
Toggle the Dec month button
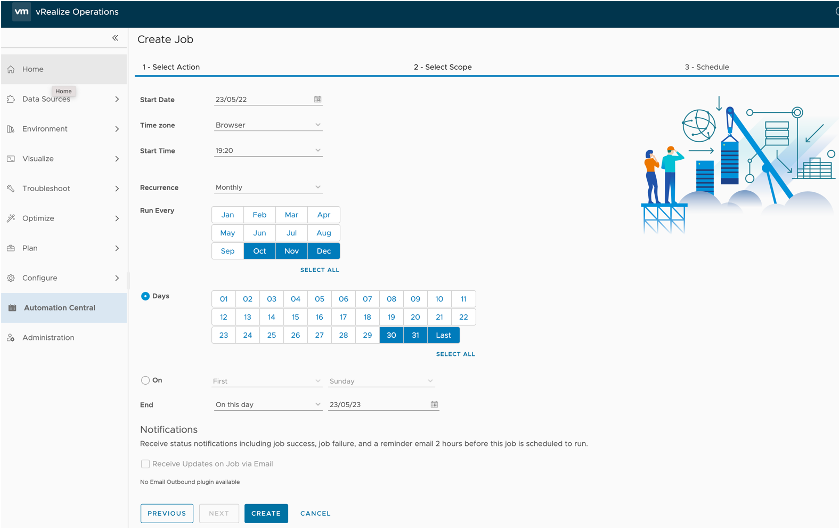pos(324,251)
